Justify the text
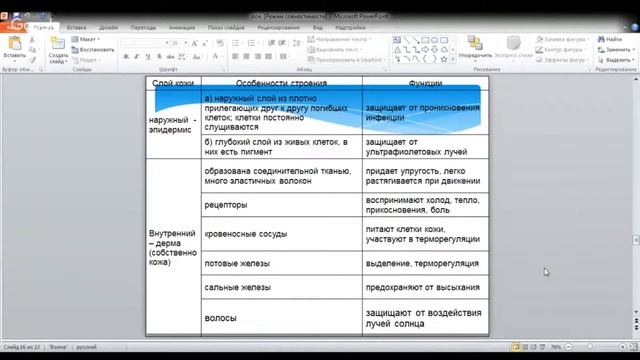Image resolution: width=640 pixels, height=360 pixels. pyautogui.click(x=268, y=57)
